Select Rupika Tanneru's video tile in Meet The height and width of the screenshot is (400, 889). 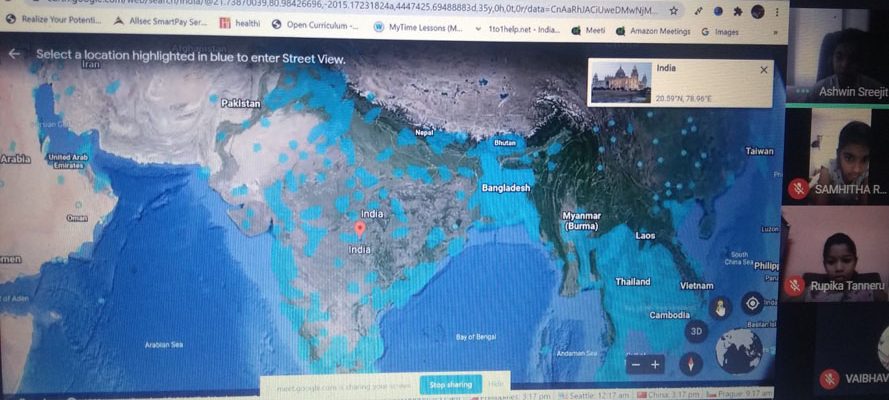click(836, 253)
